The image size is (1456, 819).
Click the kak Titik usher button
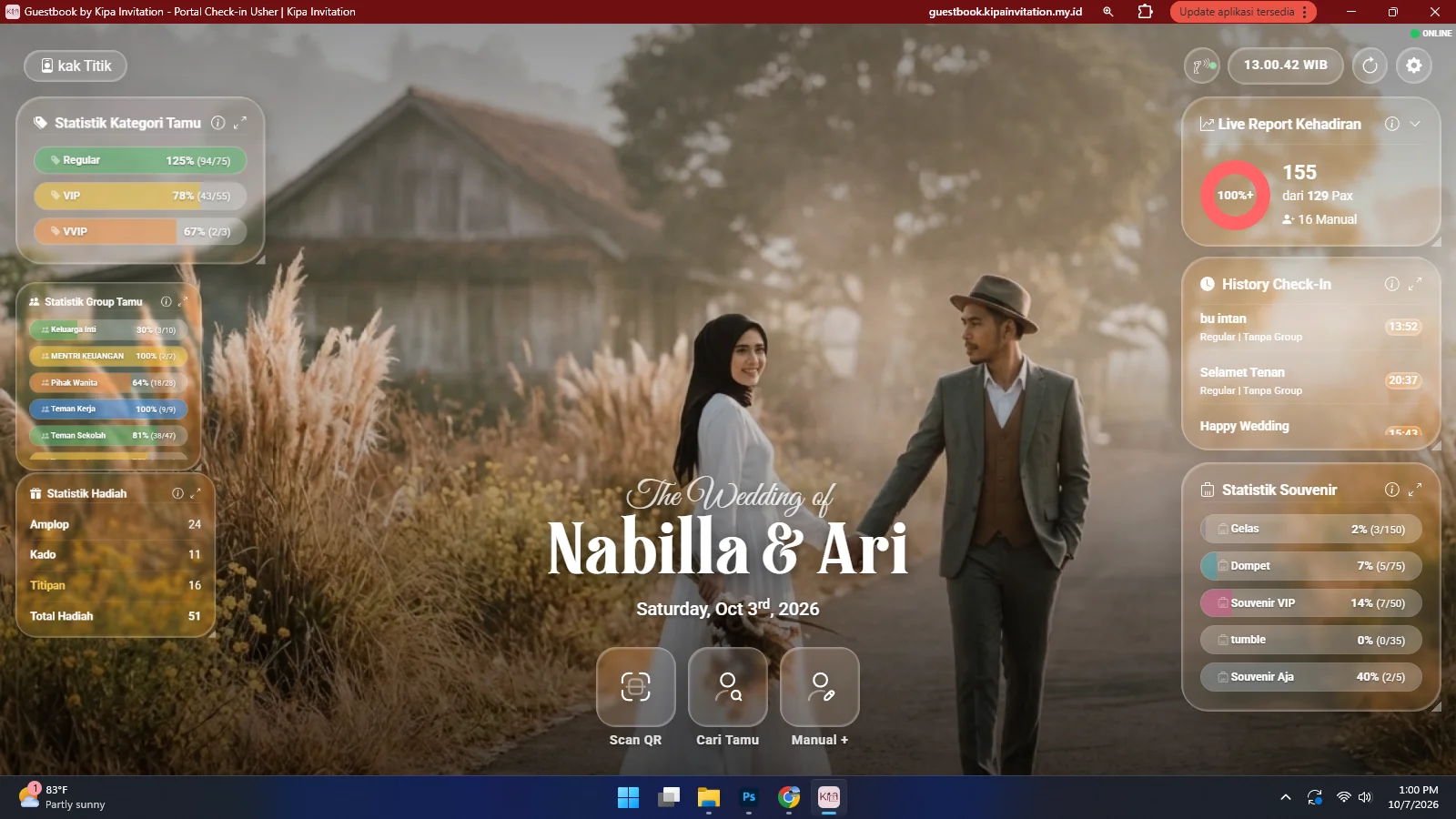point(76,66)
